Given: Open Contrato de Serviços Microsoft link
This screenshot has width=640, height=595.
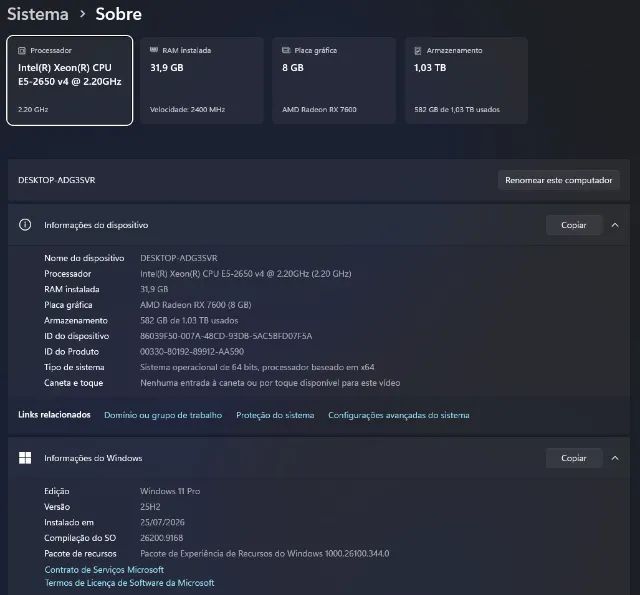Looking at the screenshot, I should click(x=104, y=570).
